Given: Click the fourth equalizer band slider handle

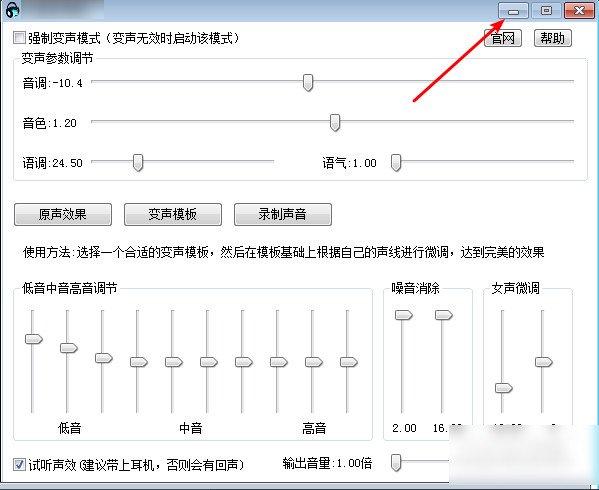Looking at the screenshot, I should tap(139, 362).
